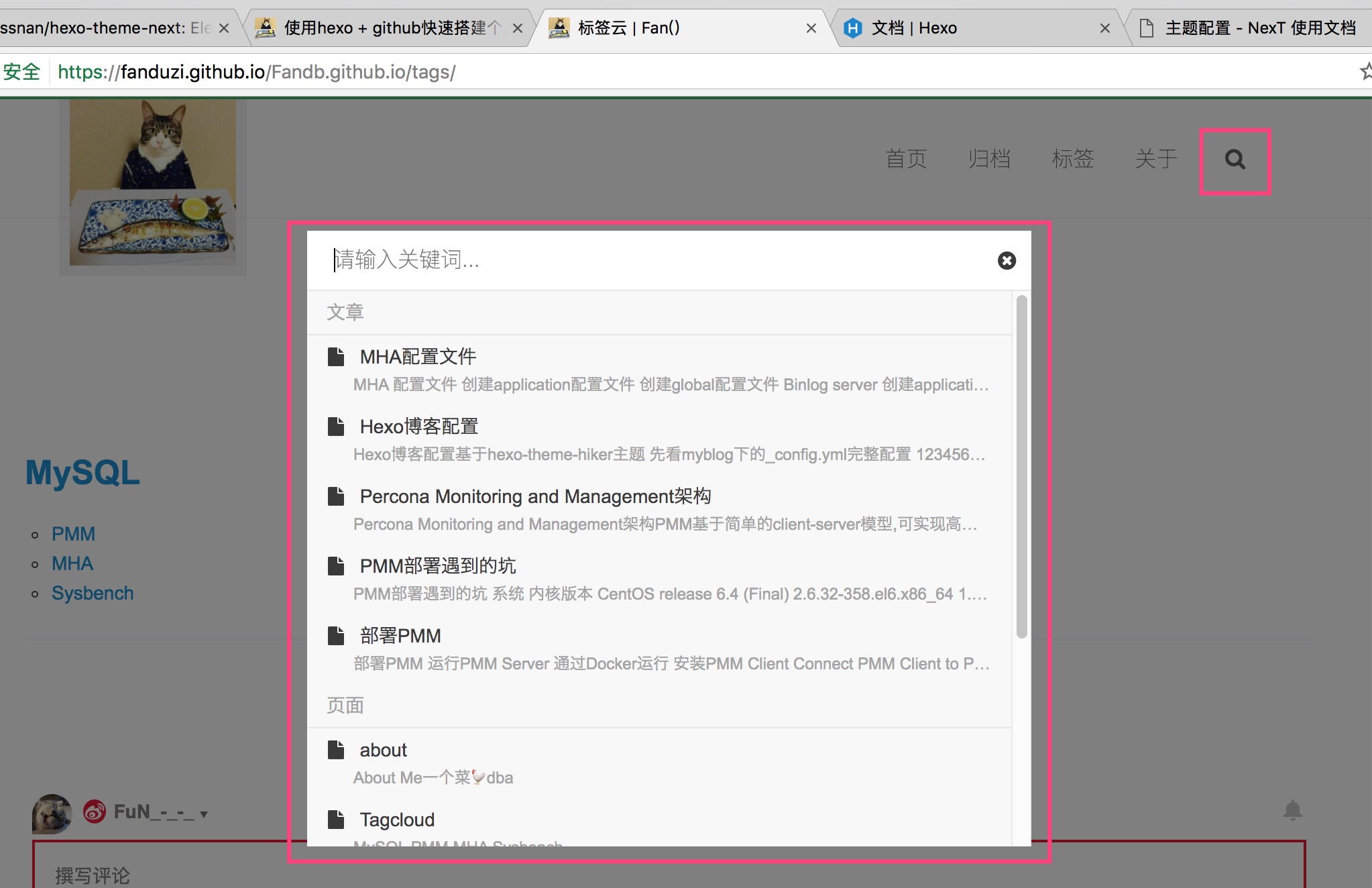Click the search results scrollbar thumb
1372x888 pixels.
pos(1021,466)
